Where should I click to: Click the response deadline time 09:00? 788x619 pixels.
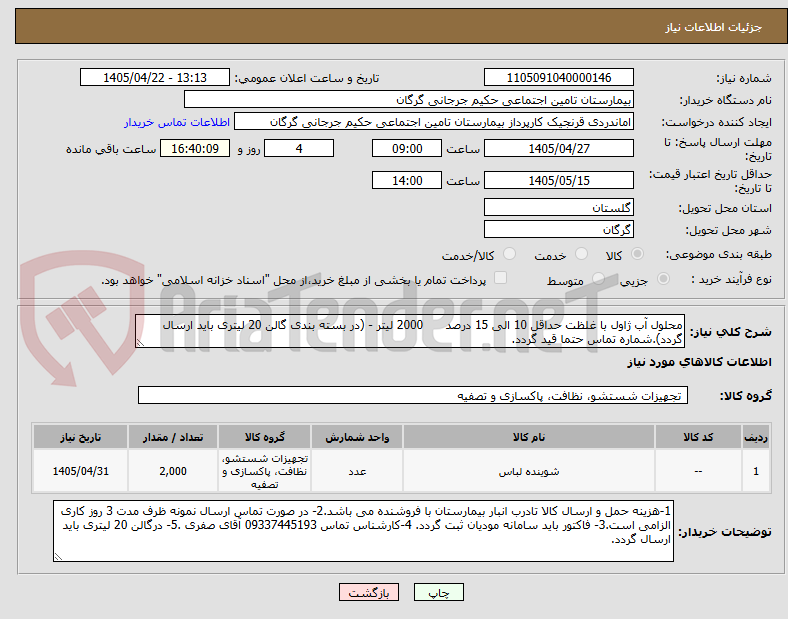point(407,149)
